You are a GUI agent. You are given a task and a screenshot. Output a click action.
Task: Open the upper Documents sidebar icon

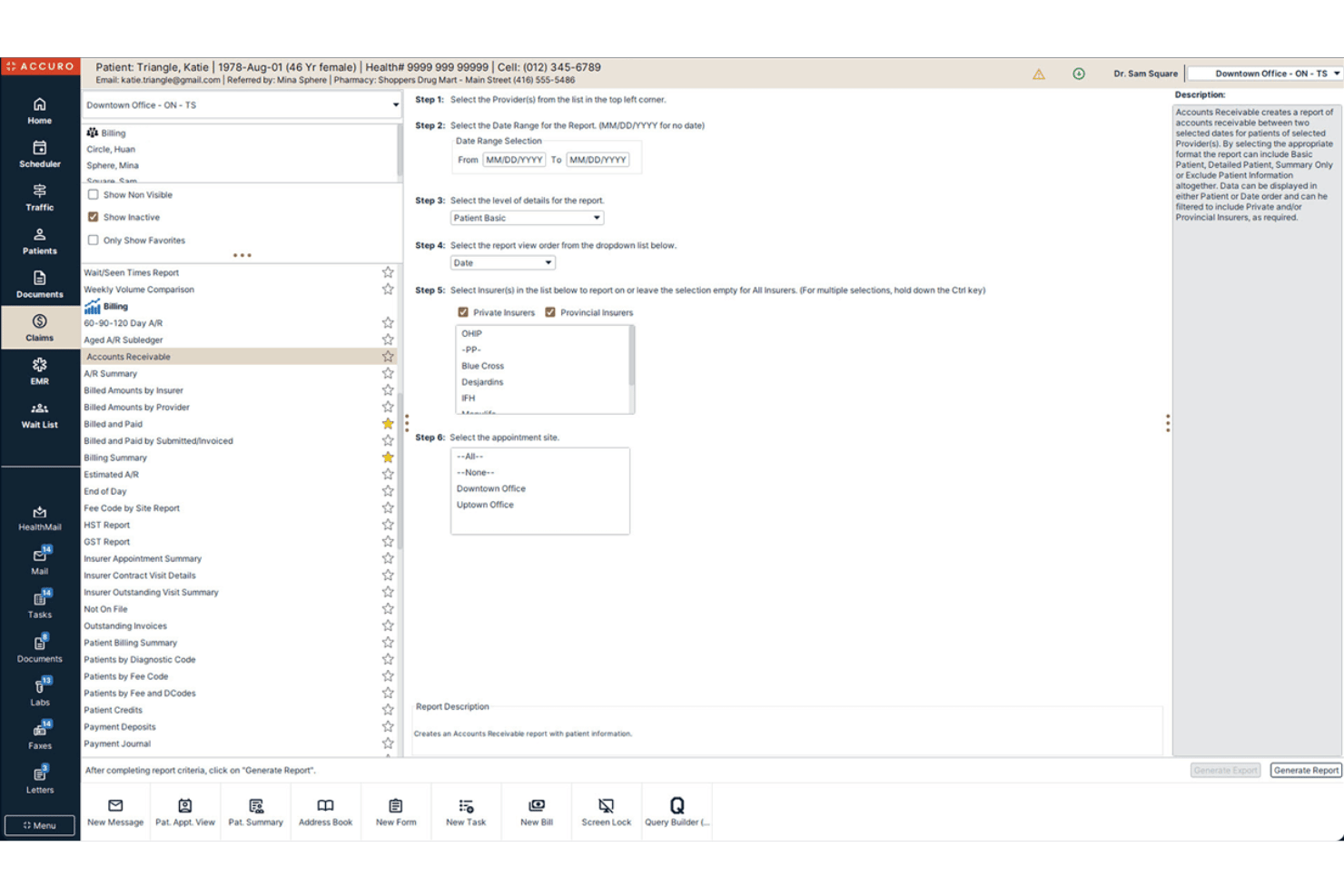pos(39,285)
